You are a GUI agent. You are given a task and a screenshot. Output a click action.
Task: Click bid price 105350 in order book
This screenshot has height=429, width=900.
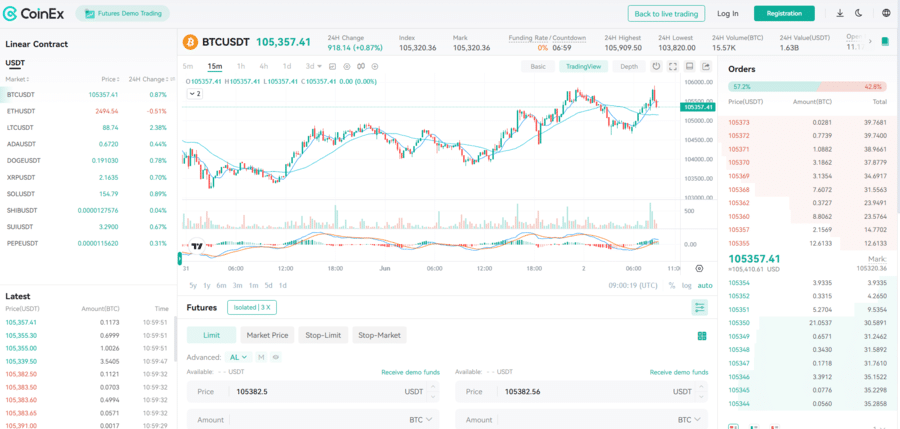(x=739, y=323)
